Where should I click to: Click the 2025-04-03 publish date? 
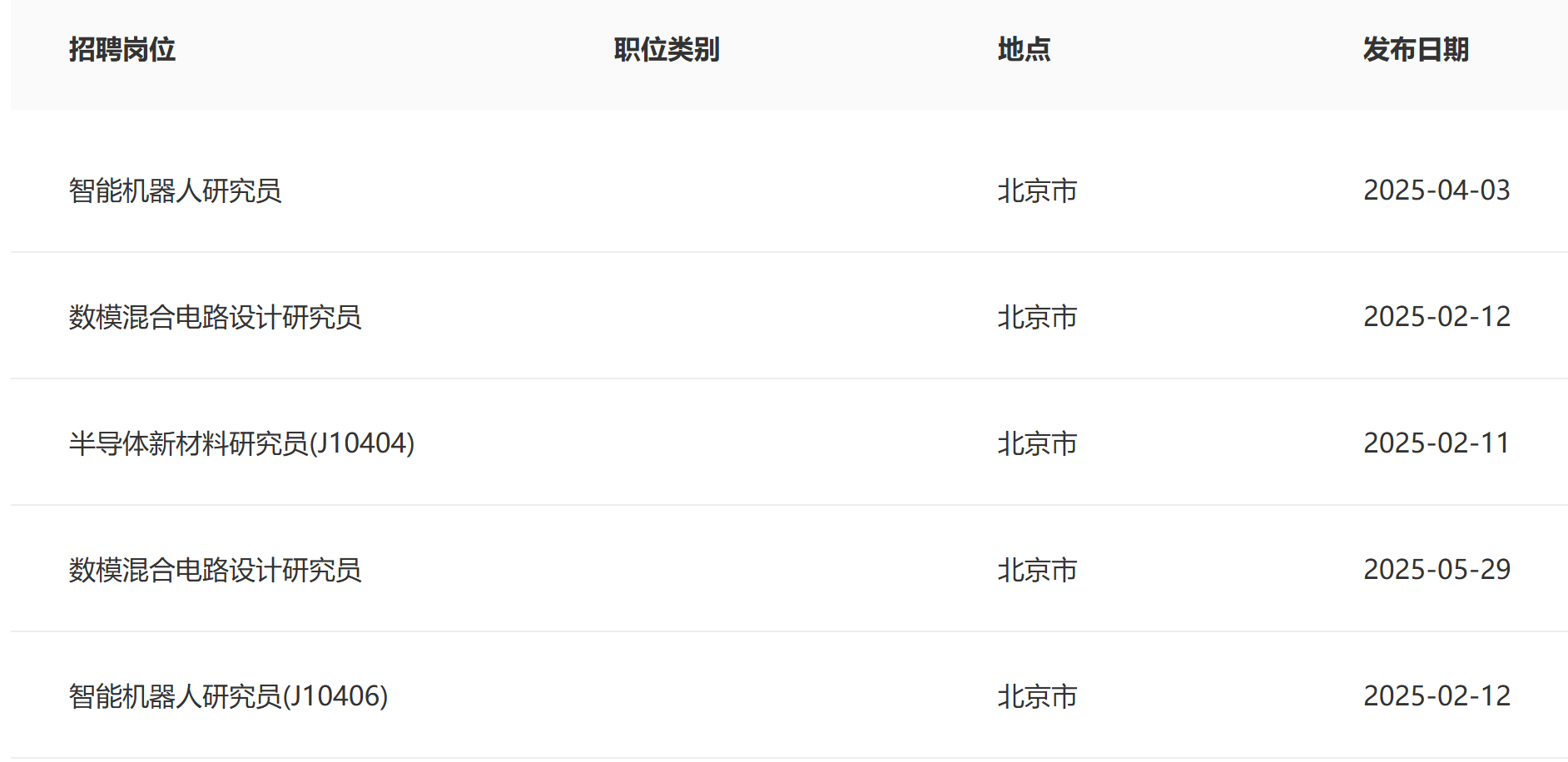[x=1437, y=190]
